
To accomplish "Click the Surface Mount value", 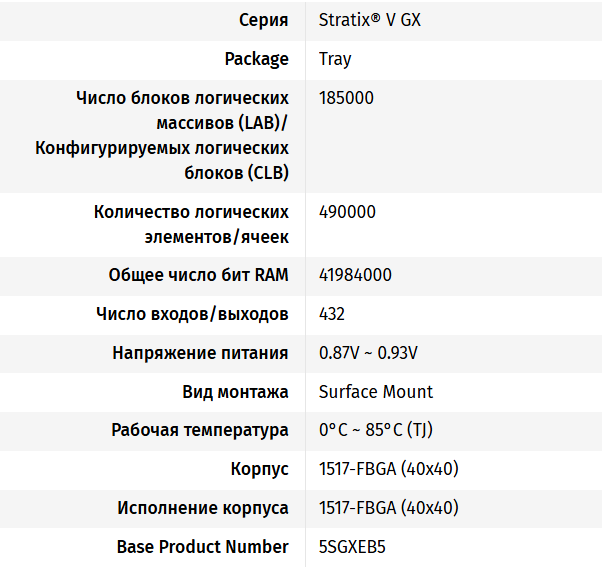I will pyautogui.click(x=376, y=392).
